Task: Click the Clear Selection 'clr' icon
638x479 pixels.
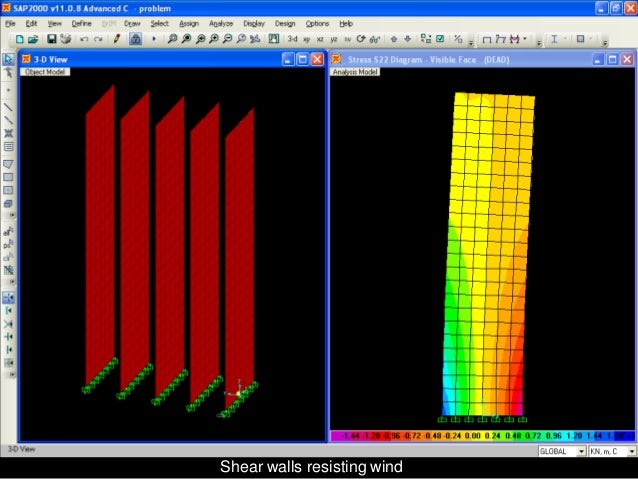Action: click(8, 258)
